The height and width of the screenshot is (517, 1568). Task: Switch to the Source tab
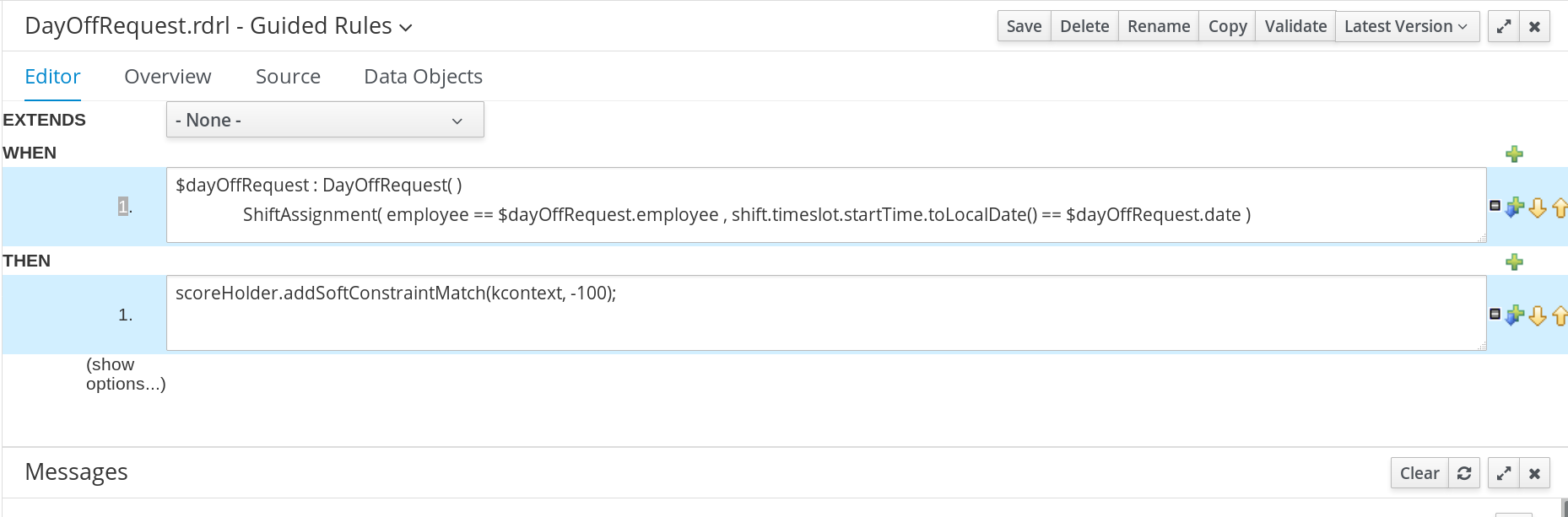point(288,77)
